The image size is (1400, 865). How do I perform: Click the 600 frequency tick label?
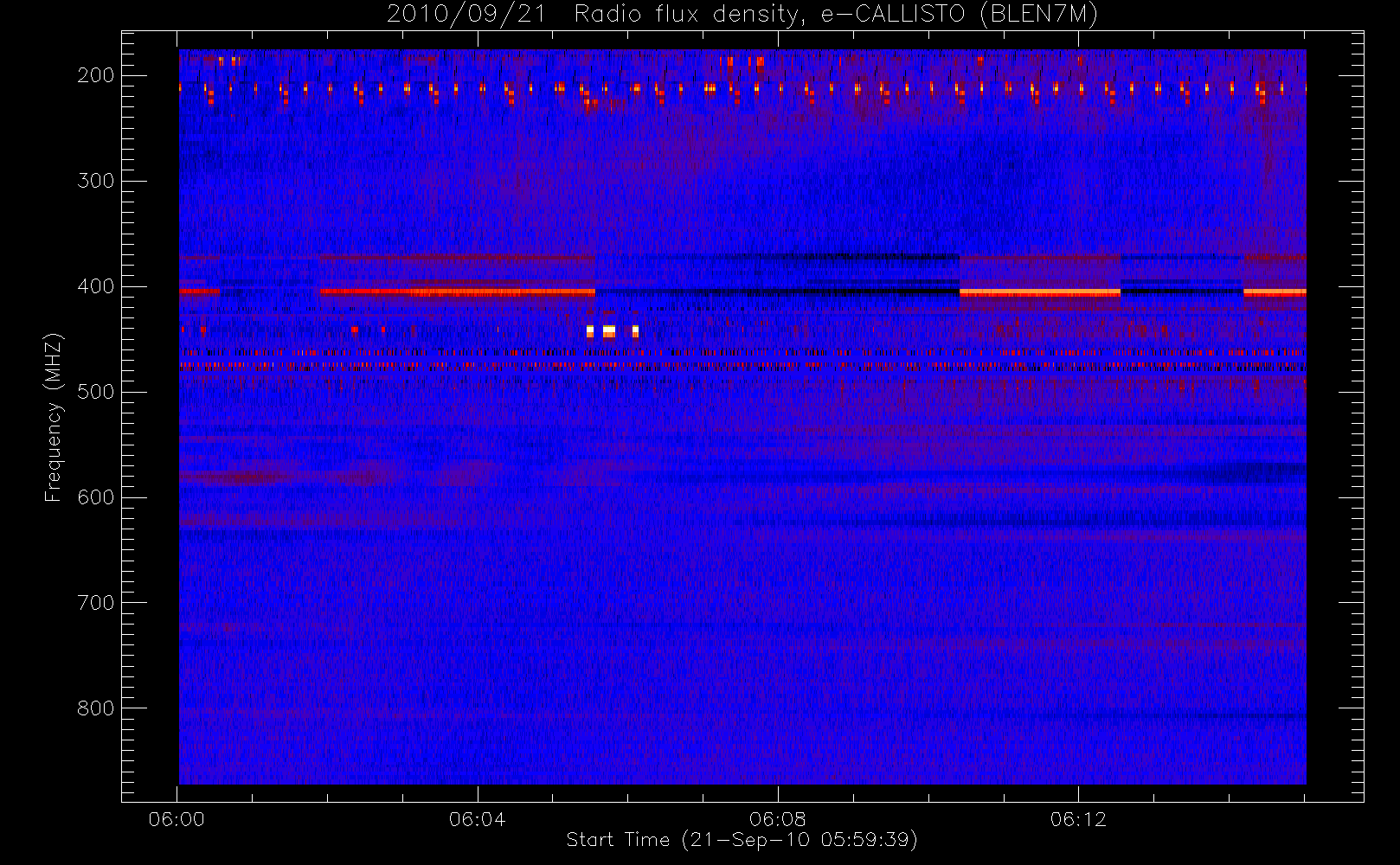pyautogui.click(x=95, y=497)
